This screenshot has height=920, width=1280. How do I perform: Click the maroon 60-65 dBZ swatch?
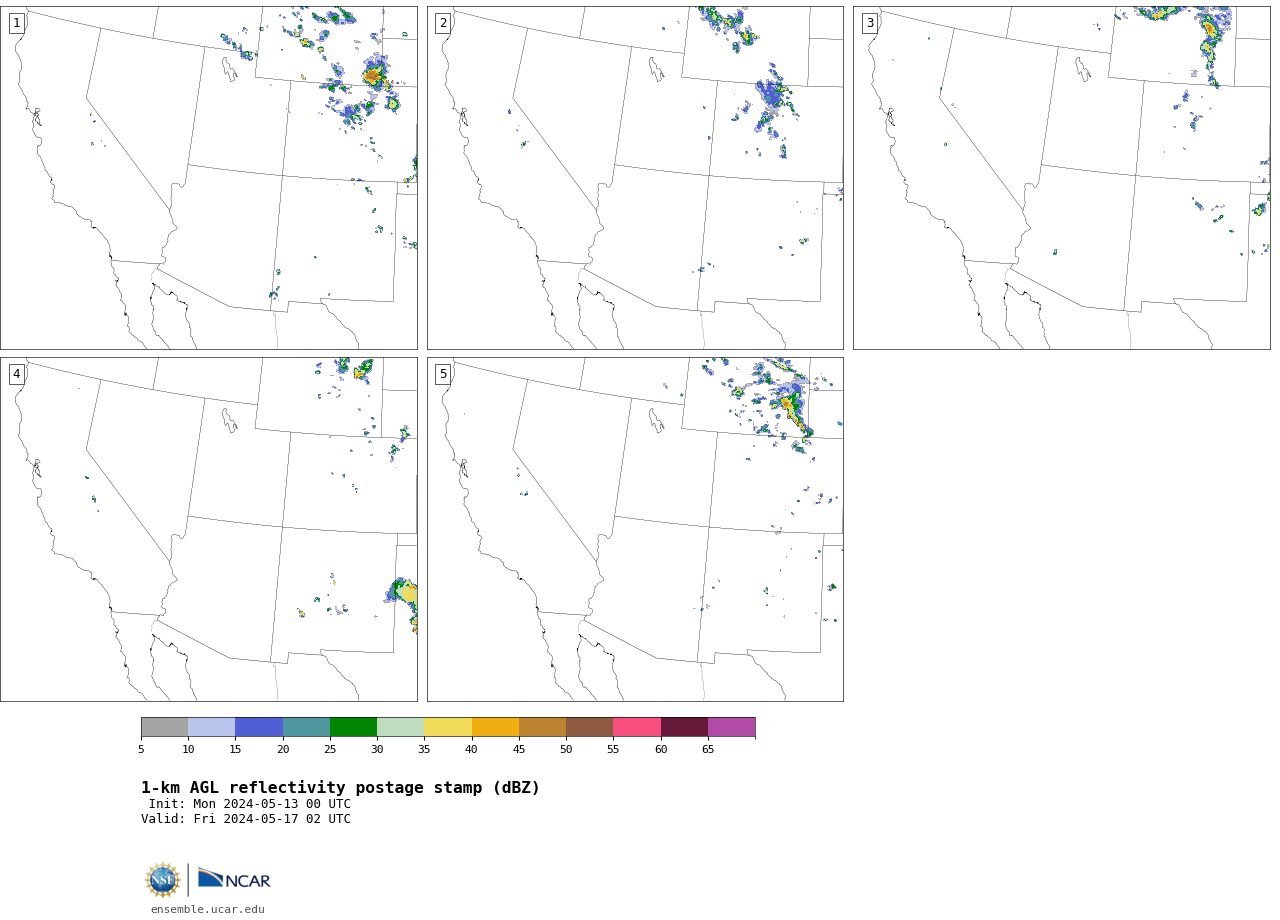click(684, 727)
